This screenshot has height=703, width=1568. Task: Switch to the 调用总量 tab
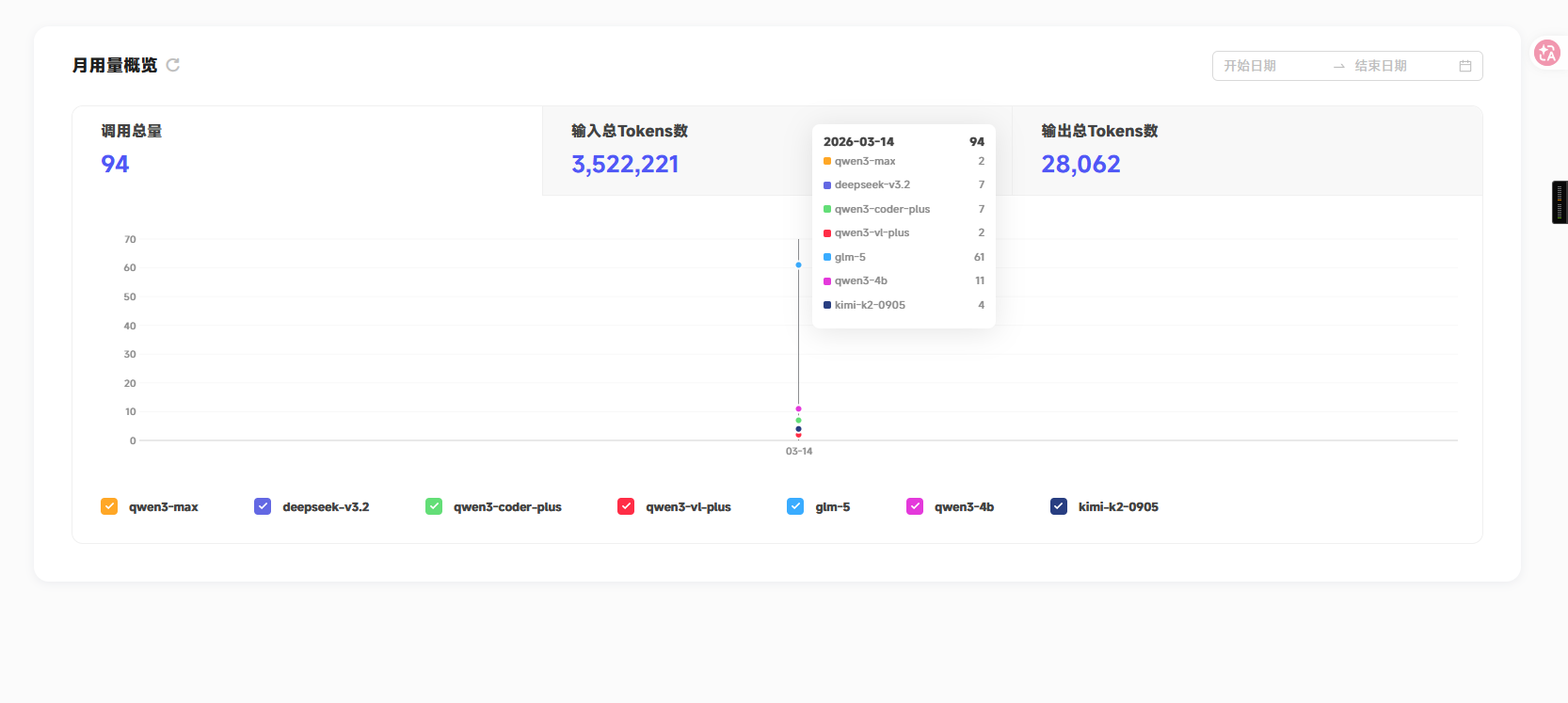(308, 151)
